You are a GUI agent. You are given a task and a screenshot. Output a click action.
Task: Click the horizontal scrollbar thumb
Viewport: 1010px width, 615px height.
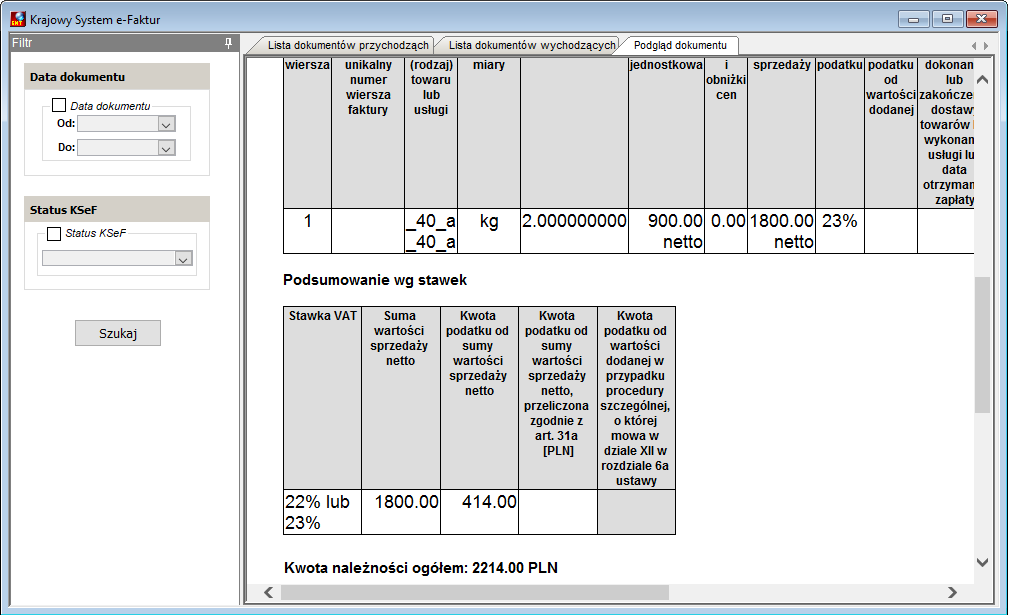coord(475,592)
